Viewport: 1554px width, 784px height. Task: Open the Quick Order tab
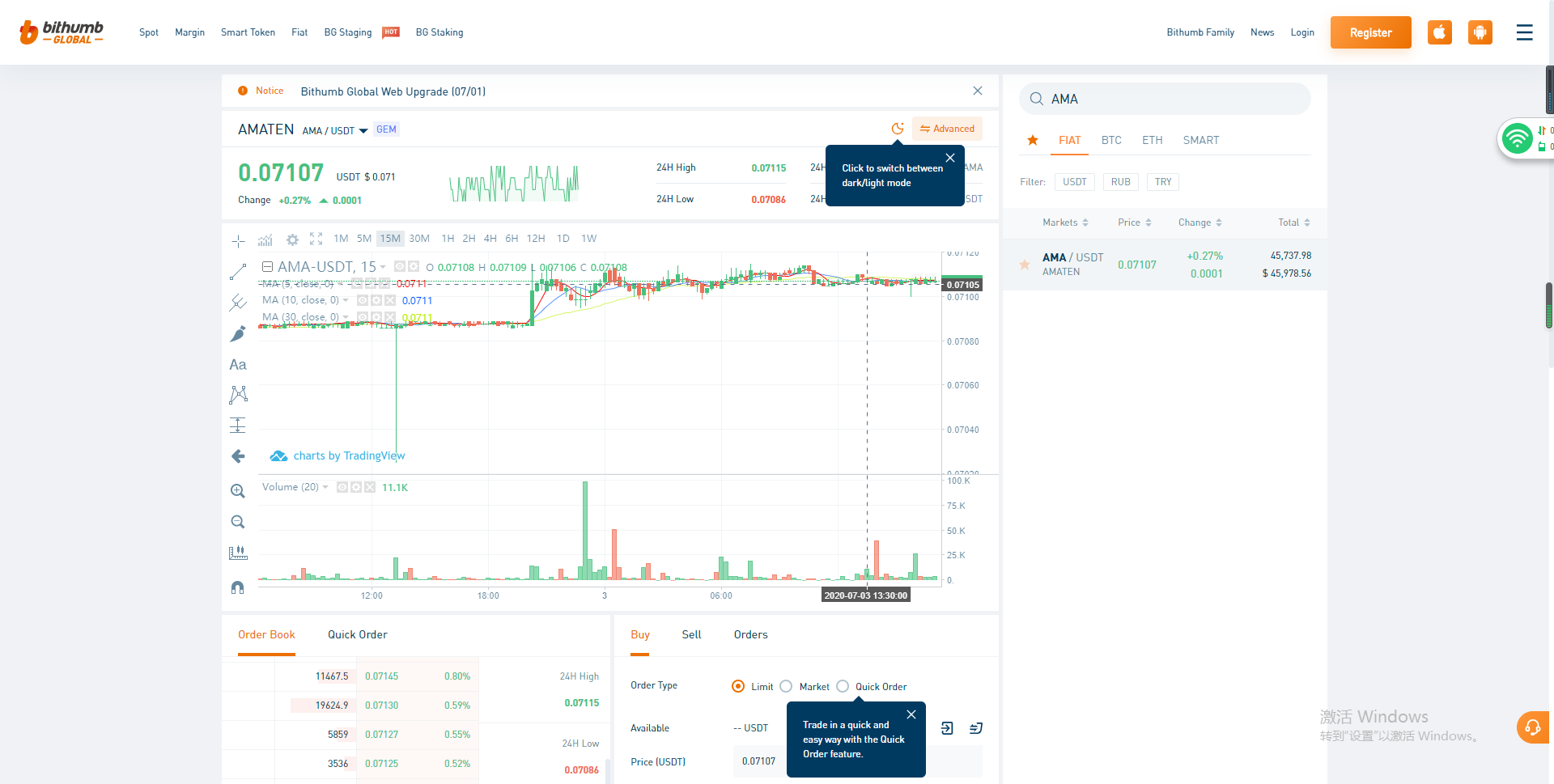coord(358,634)
